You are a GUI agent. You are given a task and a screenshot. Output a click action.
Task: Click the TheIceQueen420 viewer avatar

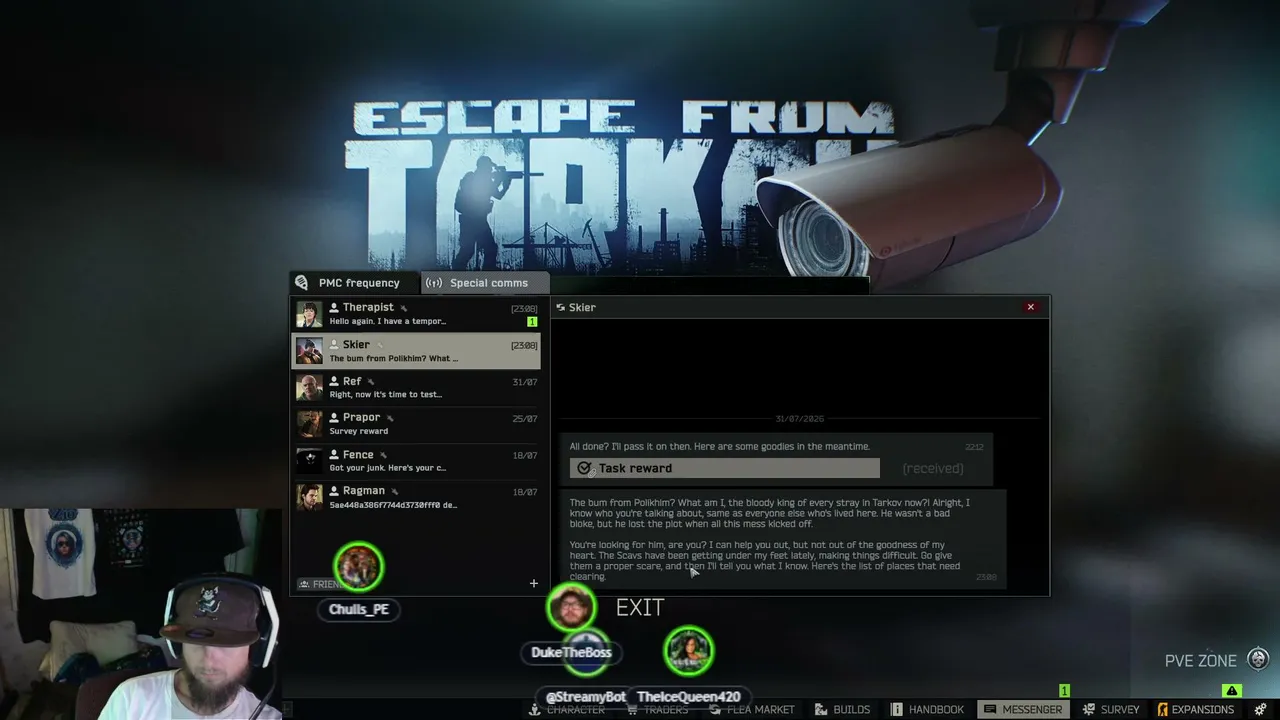tap(689, 650)
